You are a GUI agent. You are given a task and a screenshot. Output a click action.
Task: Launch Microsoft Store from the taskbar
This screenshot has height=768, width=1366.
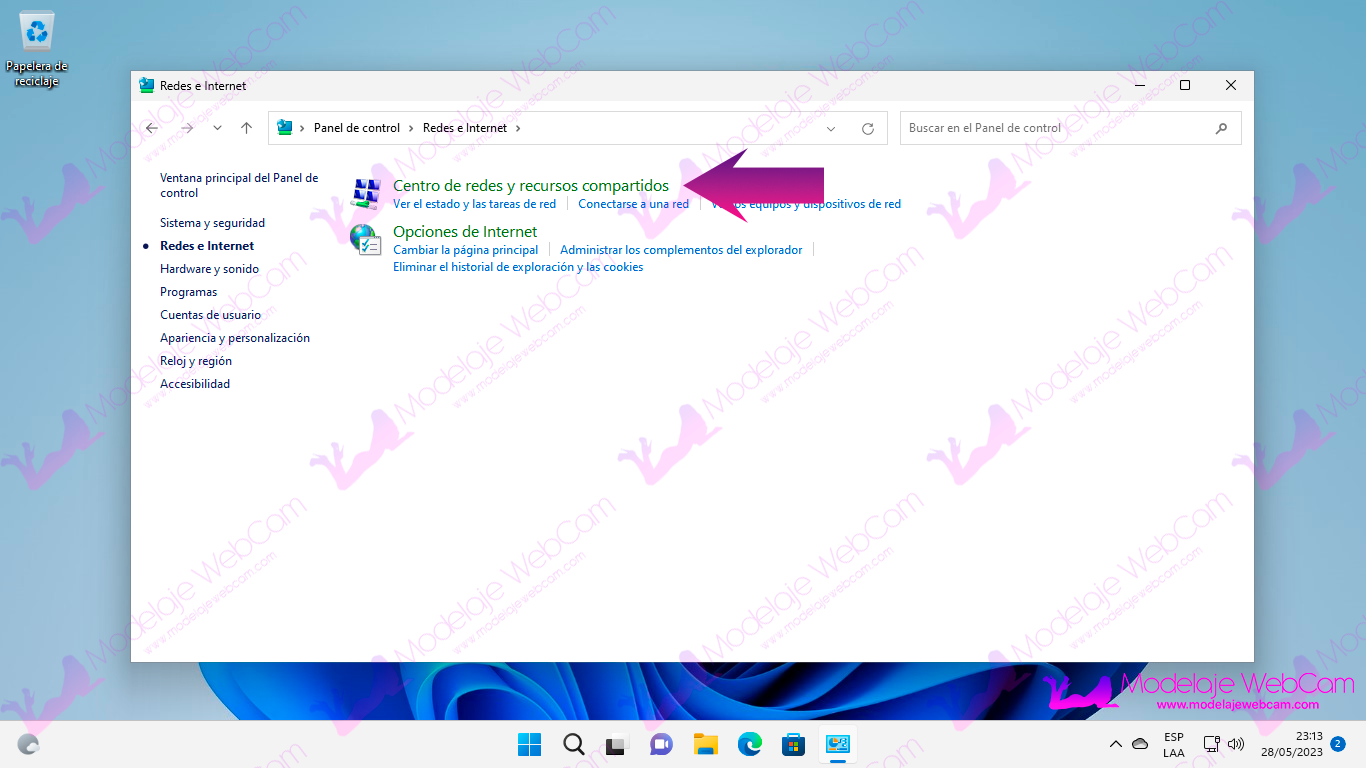pyautogui.click(x=793, y=744)
